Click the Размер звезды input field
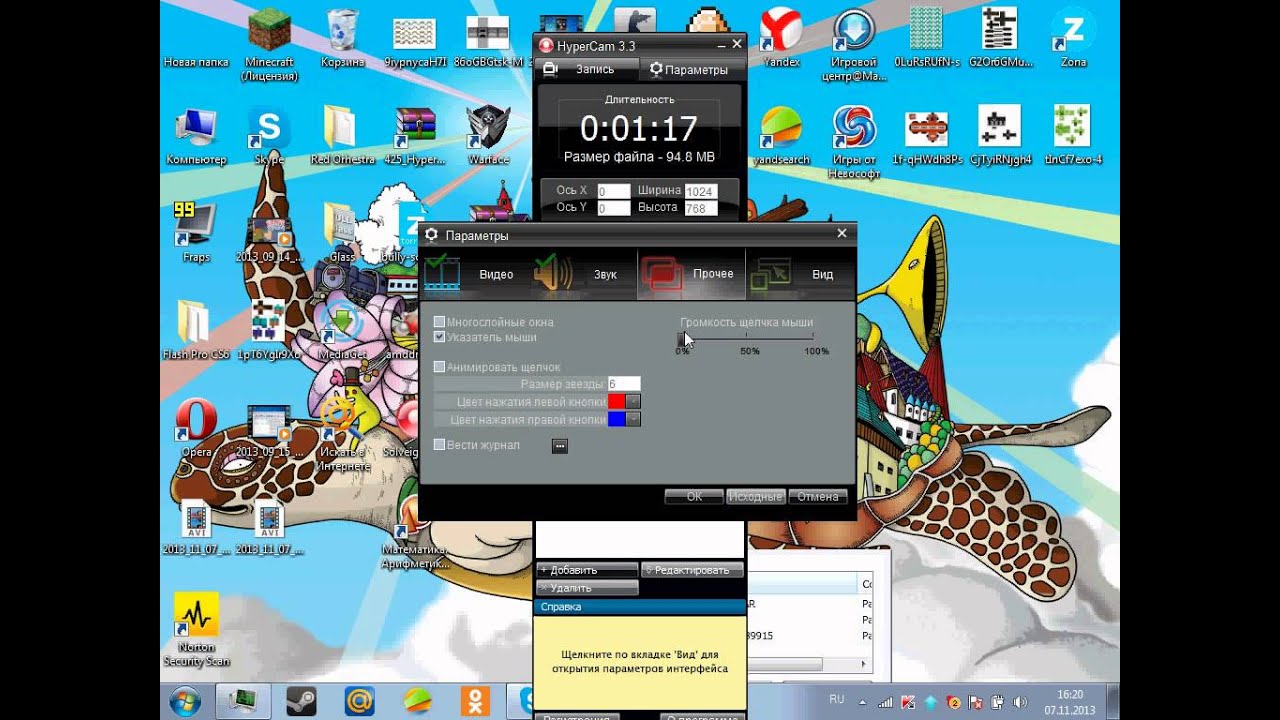The height and width of the screenshot is (720, 1280). tap(624, 384)
